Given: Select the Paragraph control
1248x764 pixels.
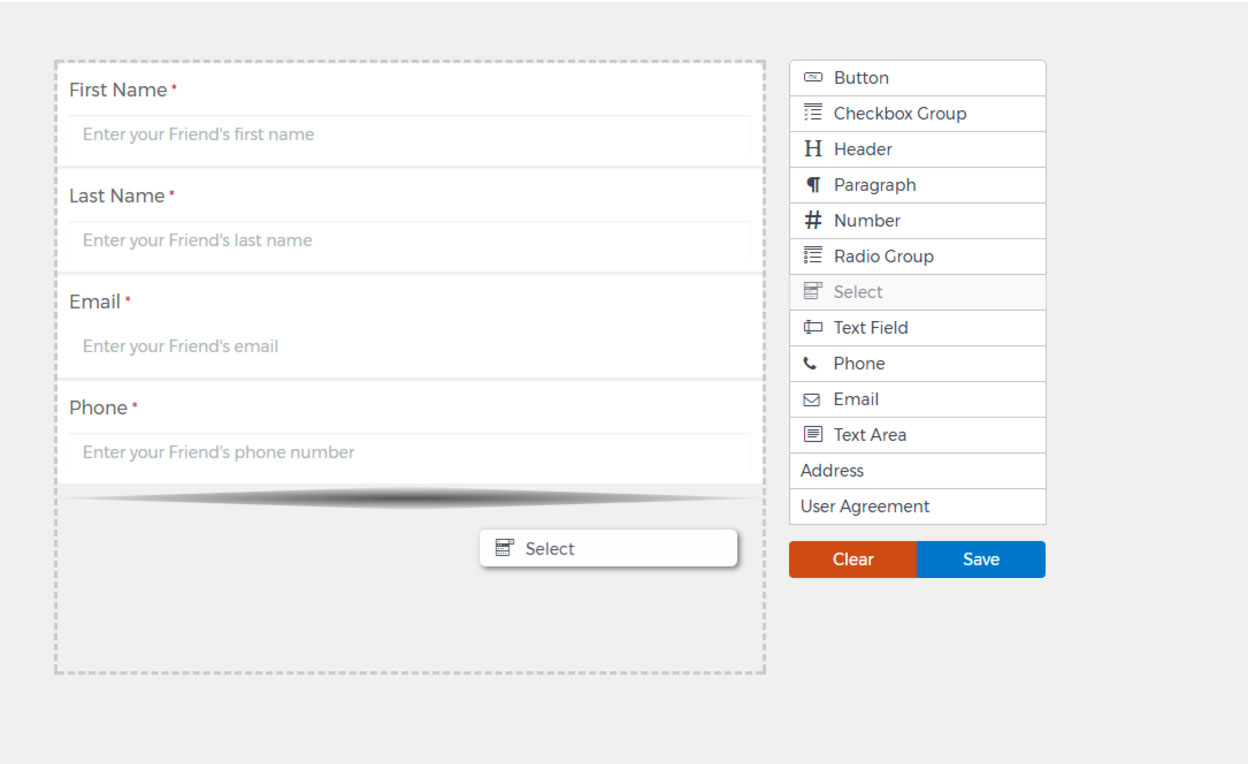Looking at the screenshot, I should click(917, 185).
